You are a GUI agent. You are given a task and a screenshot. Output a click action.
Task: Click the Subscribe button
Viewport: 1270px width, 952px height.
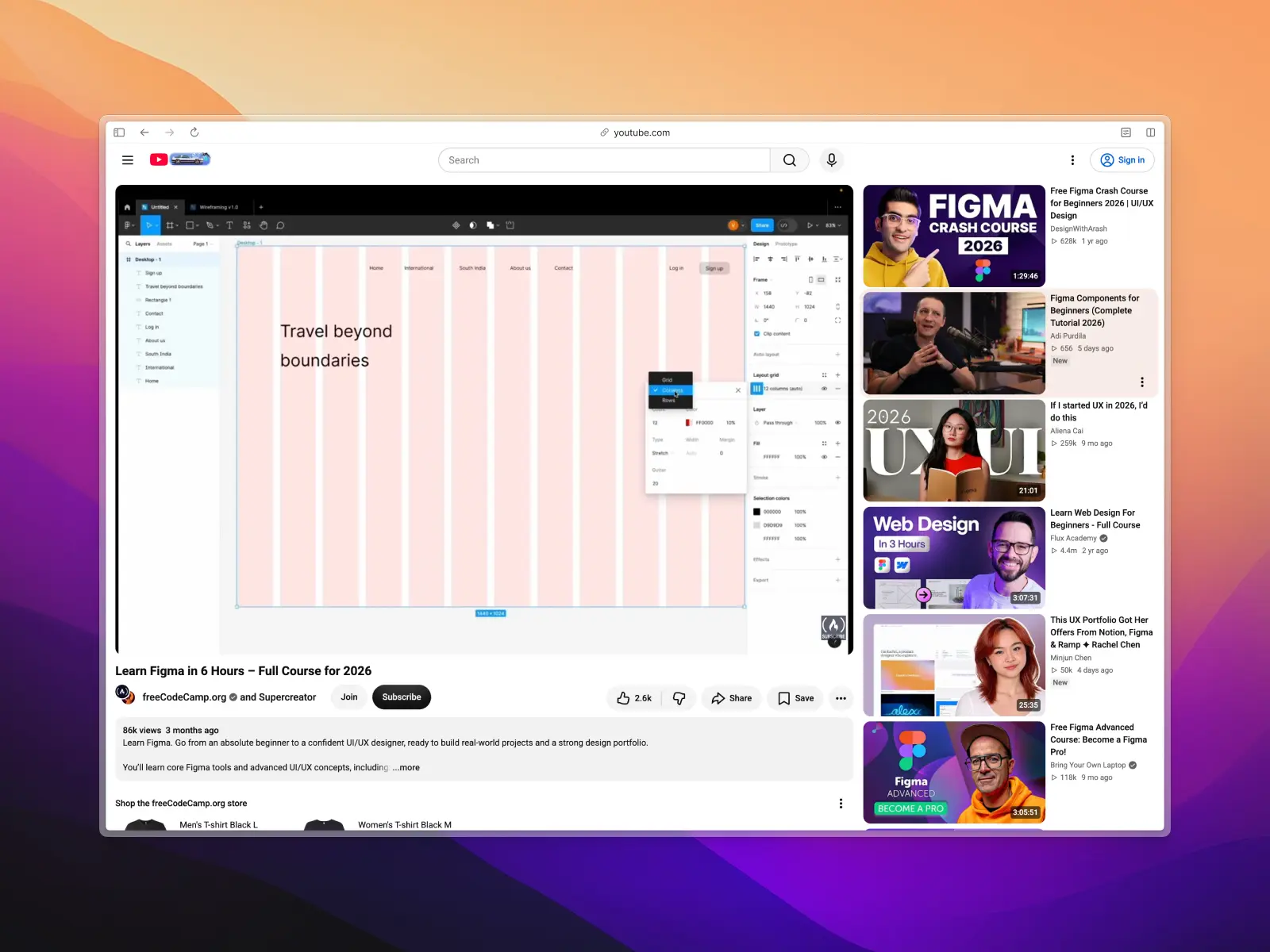(x=402, y=697)
